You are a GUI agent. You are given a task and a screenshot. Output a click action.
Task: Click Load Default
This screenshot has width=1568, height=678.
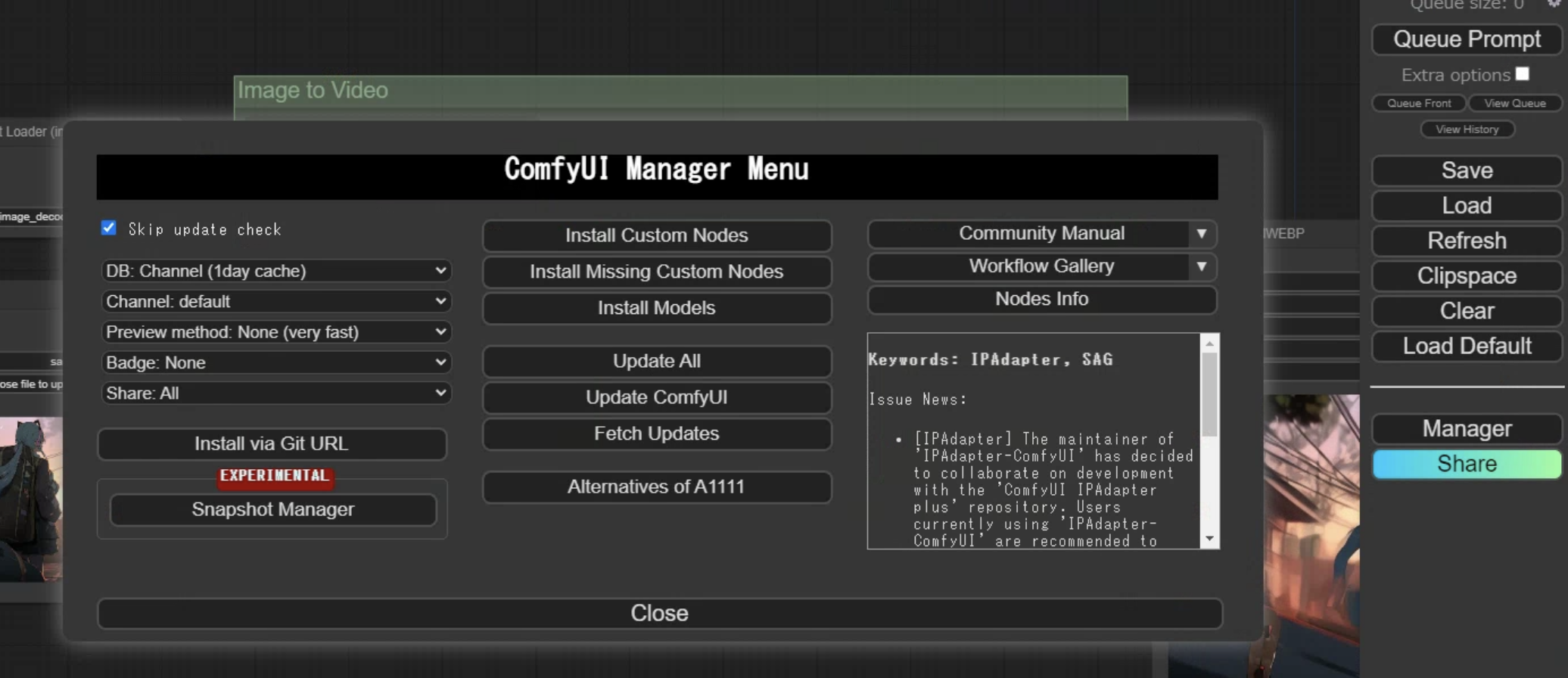pos(1467,346)
